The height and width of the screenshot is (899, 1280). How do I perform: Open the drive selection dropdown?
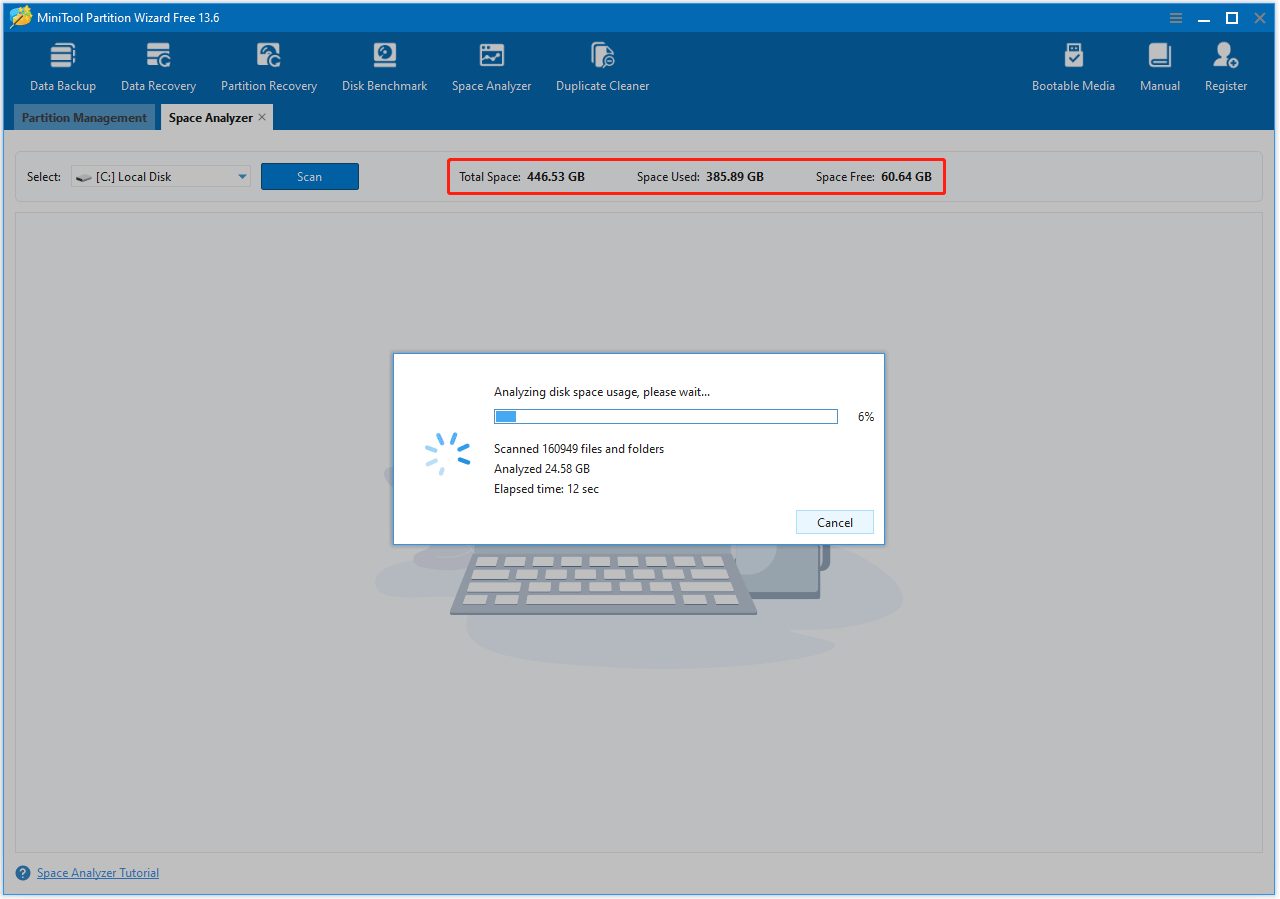[243, 176]
